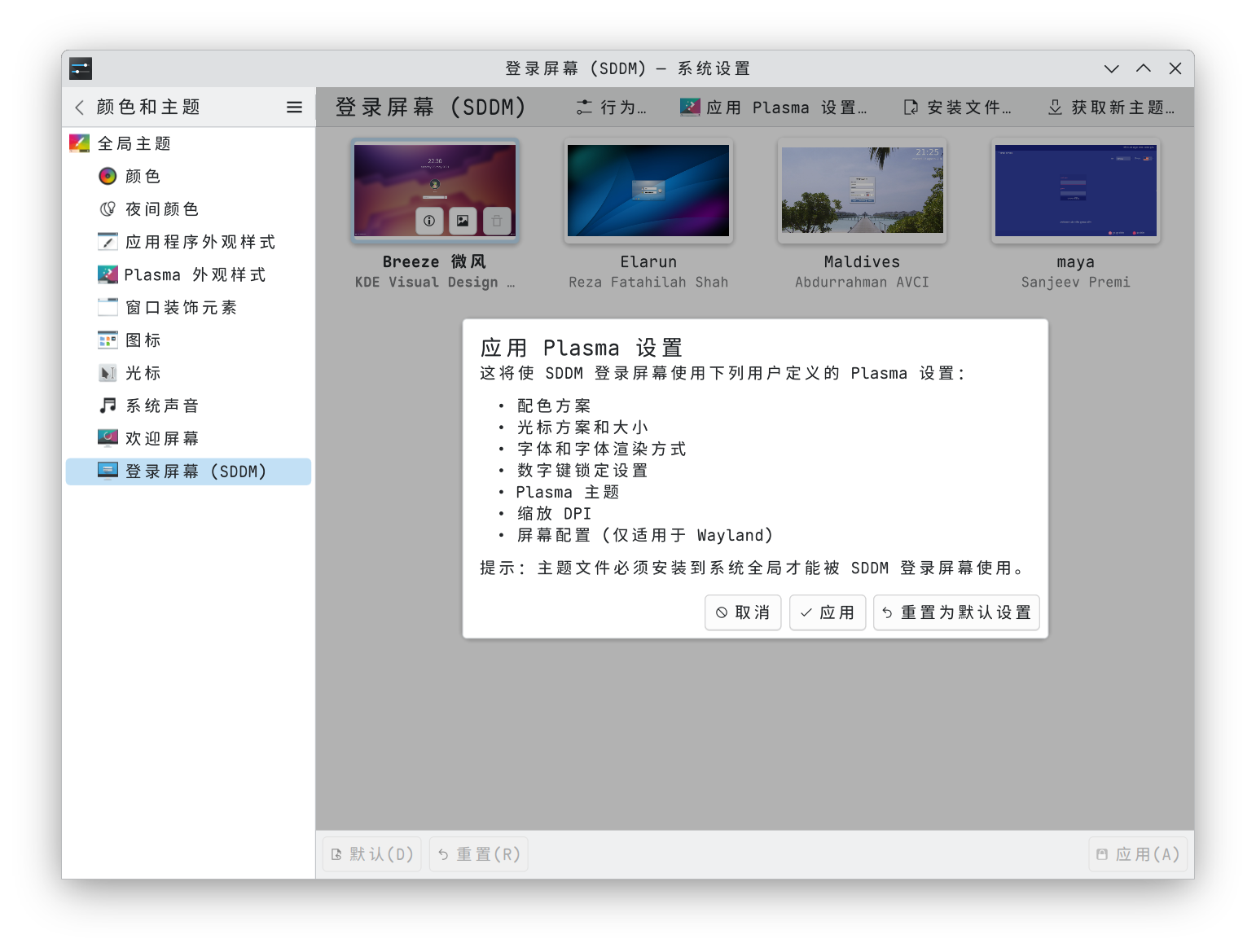Click 重置为默认设置 button
This screenshot has height=952, width=1256.
pyautogui.click(x=956, y=612)
